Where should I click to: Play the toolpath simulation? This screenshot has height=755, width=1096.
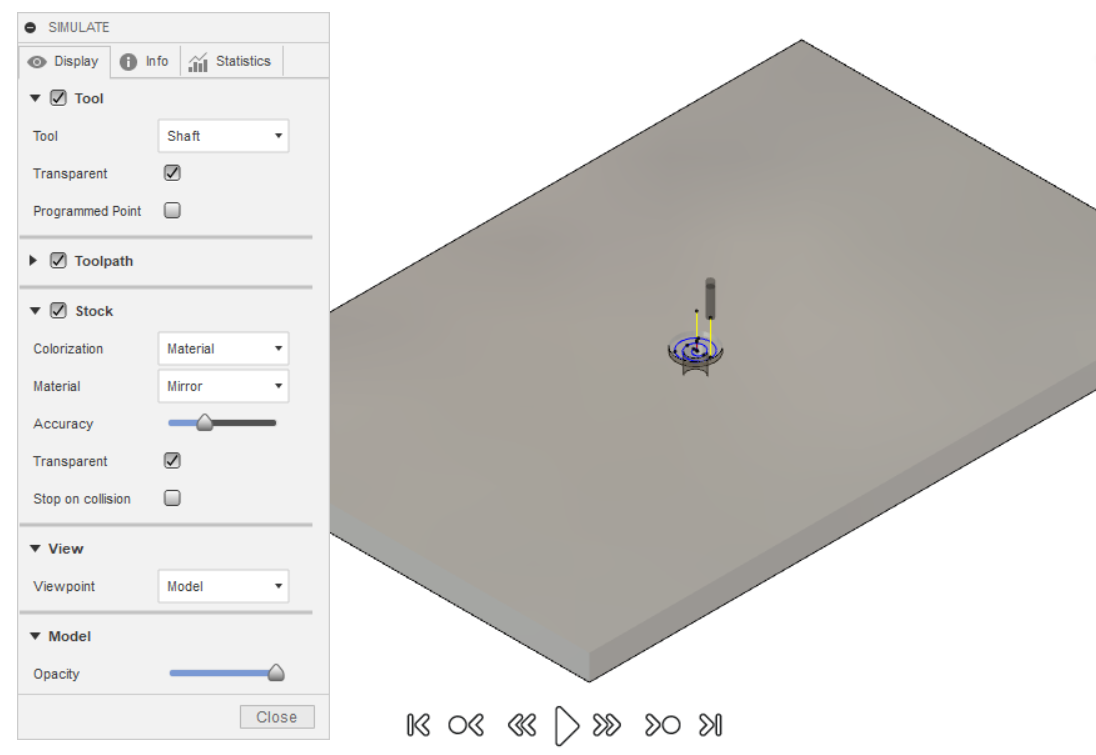[x=565, y=724]
